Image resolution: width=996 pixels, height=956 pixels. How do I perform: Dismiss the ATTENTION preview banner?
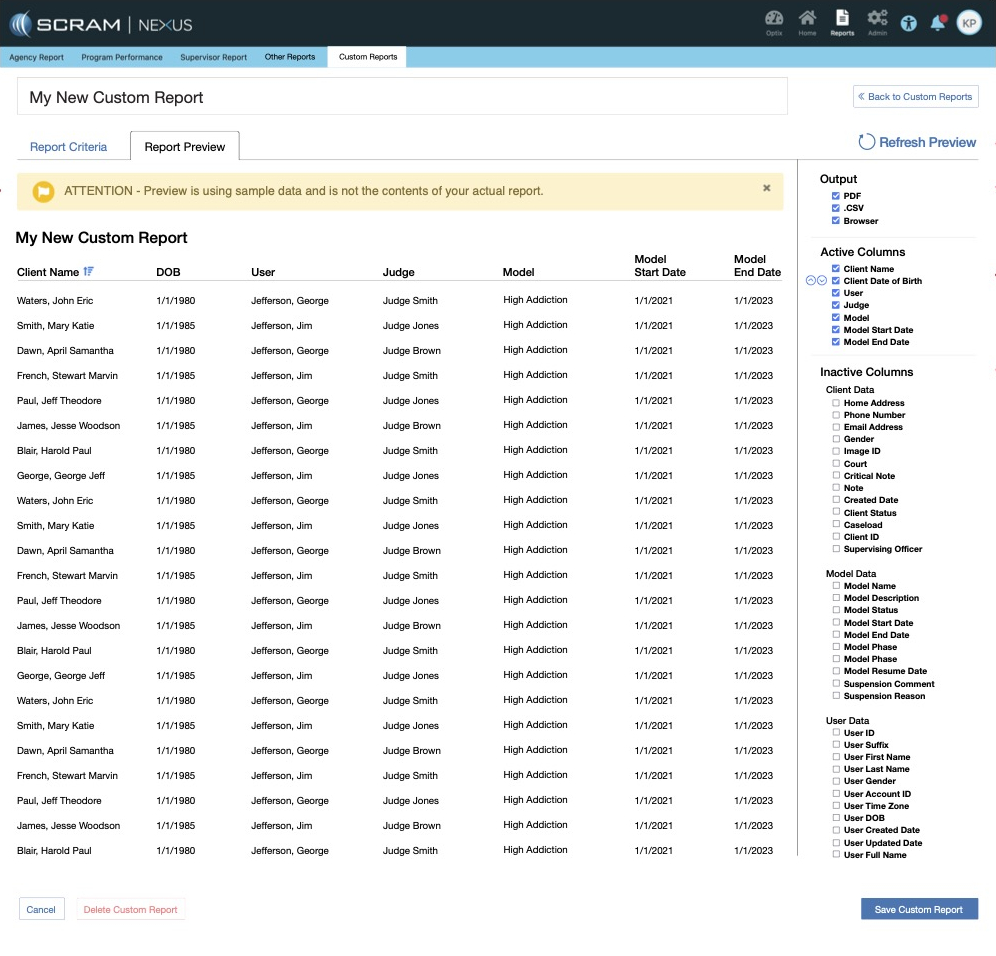click(x=767, y=188)
